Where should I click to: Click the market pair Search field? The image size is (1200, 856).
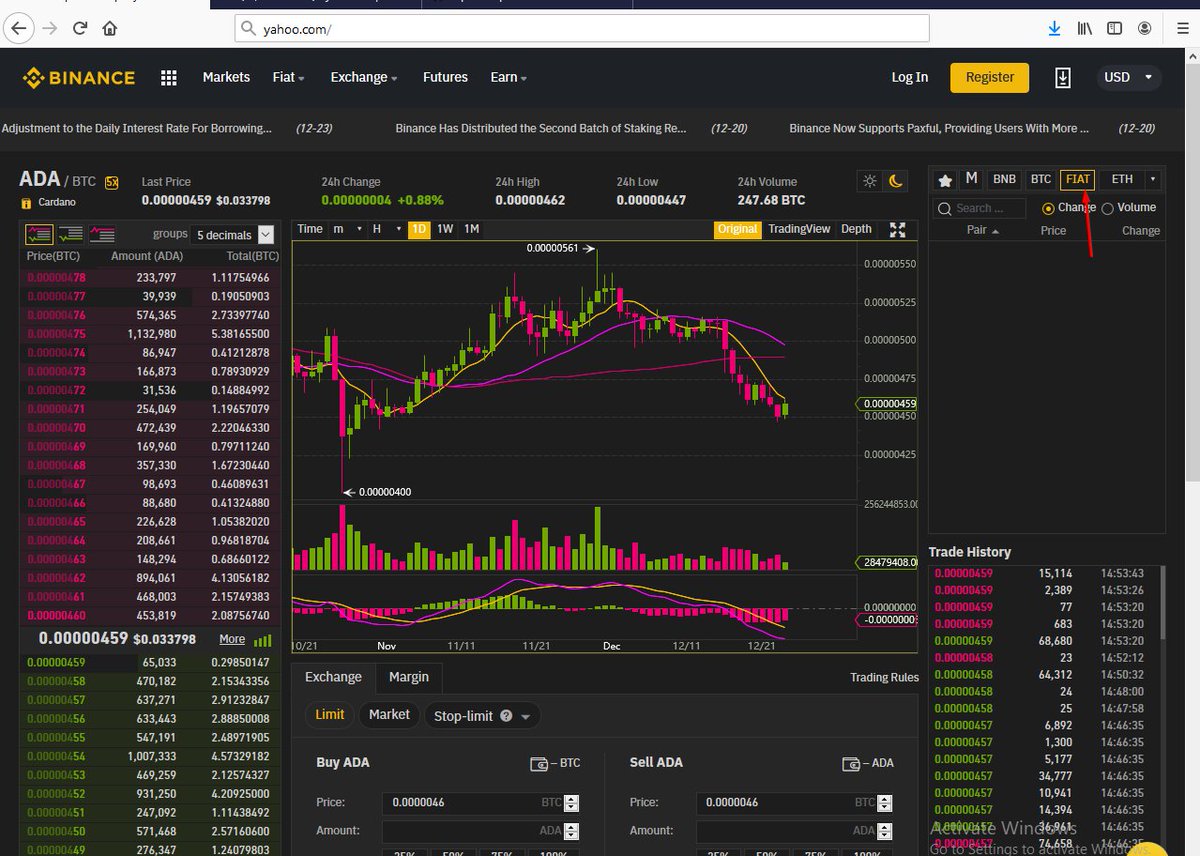[980, 208]
